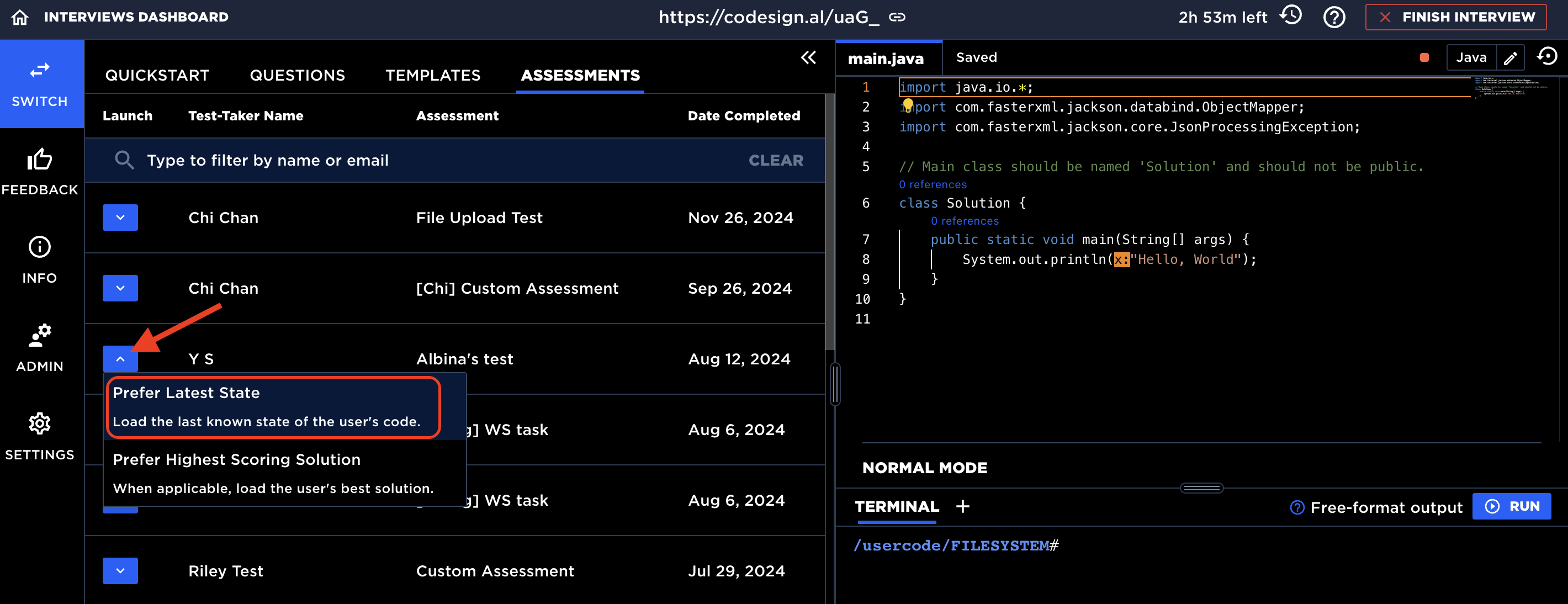Image resolution: width=1568 pixels, height=604 pixels.
Task: Open the Admin sidebar panel
Action: (40, 349)
